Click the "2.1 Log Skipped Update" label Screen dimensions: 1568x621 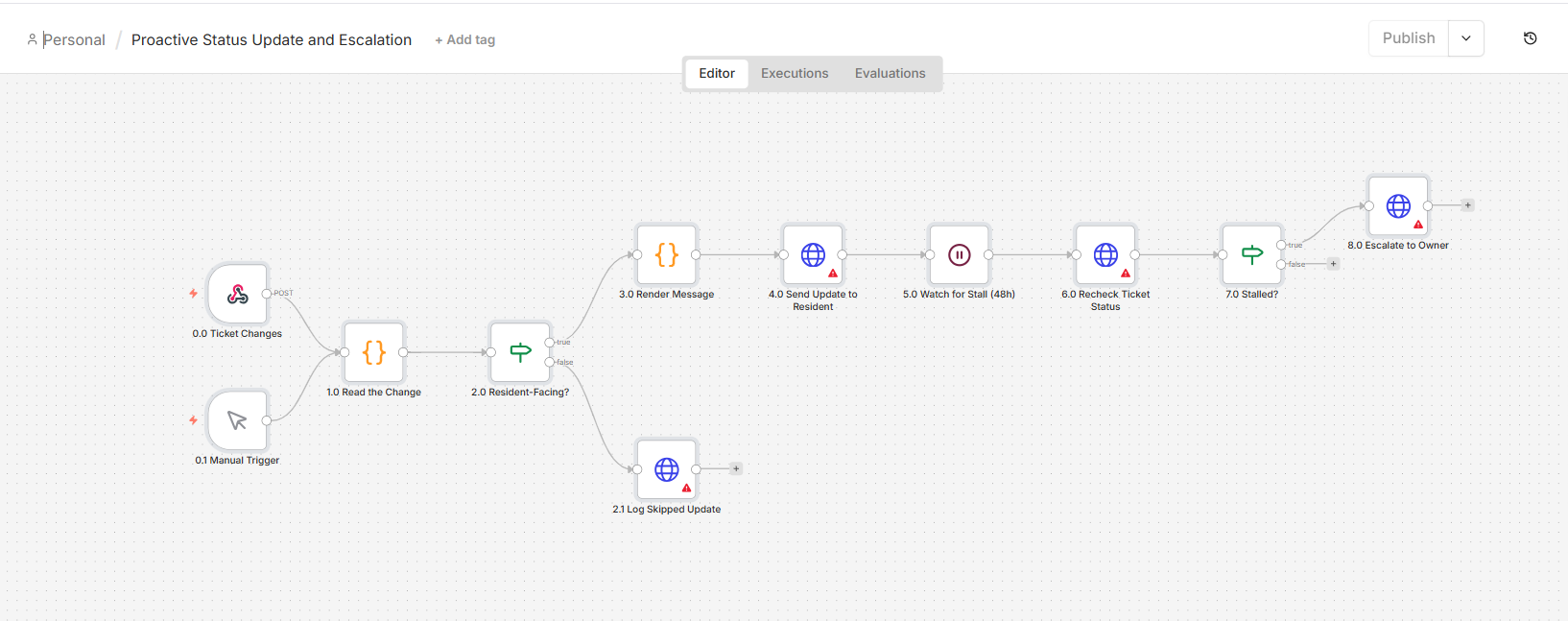[x=667, y=510]
